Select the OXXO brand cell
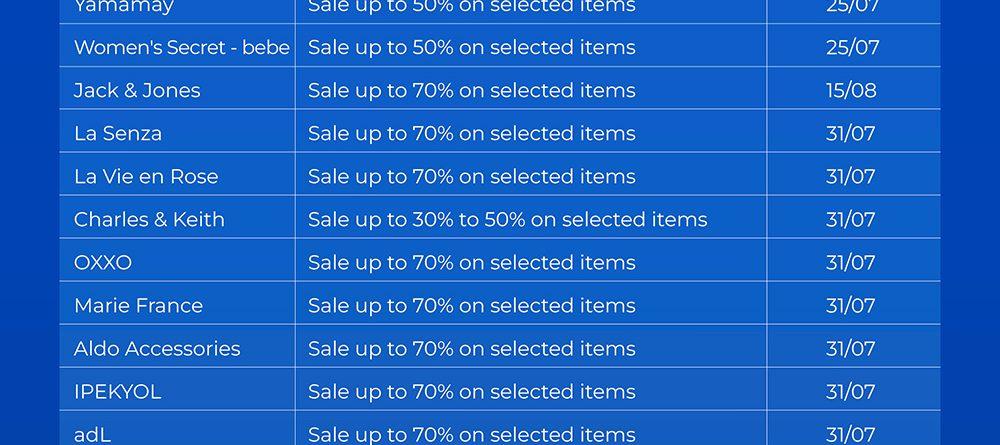This screenshot has width=1000, height=445. point(103,262)
